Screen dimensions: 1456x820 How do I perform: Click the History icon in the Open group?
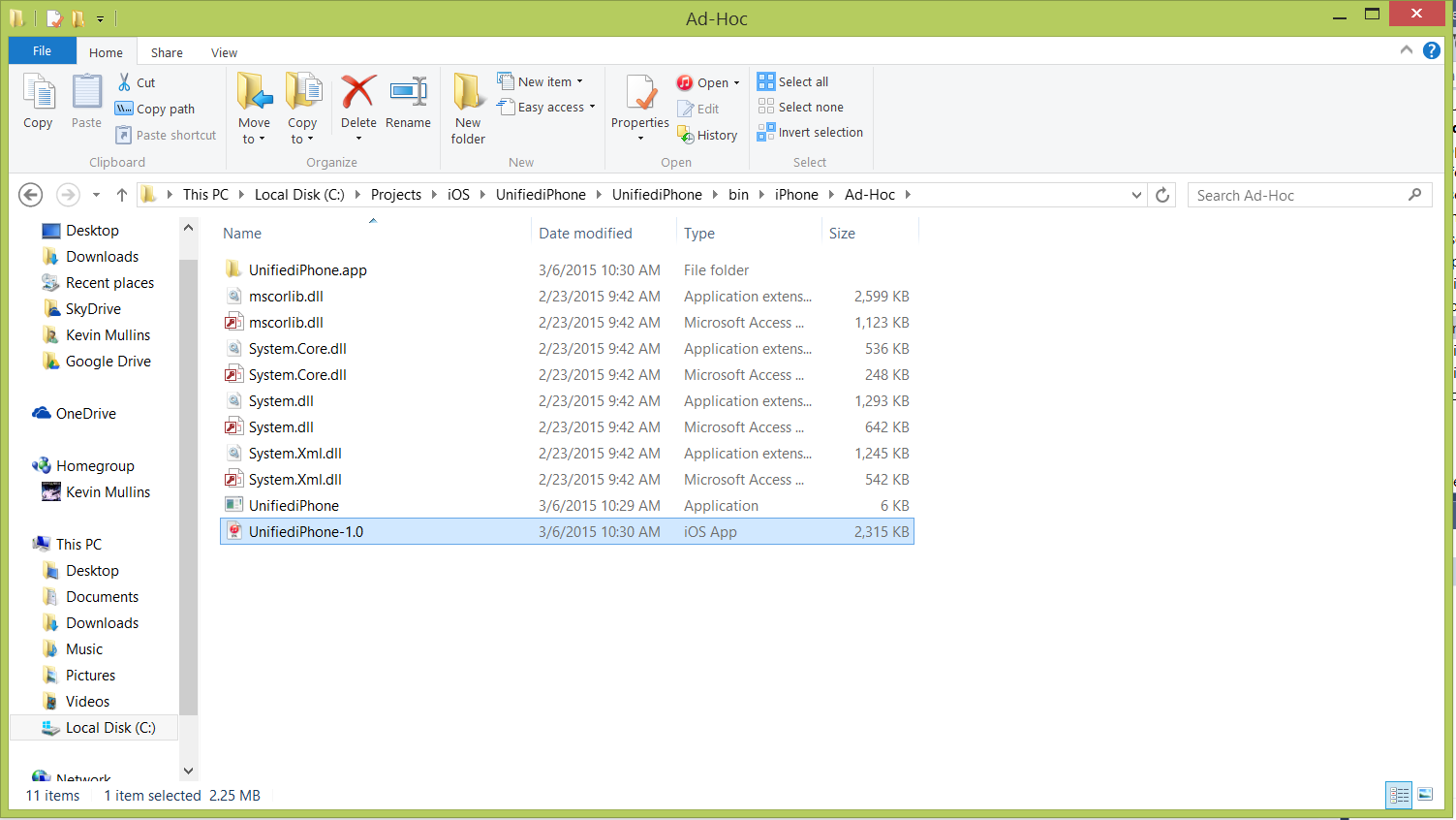707,135
